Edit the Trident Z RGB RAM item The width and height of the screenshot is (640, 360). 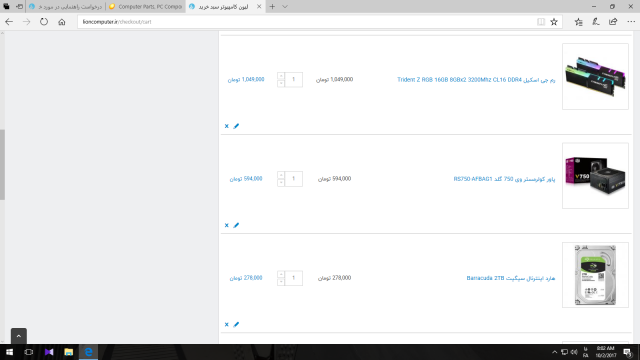point(236,126)
